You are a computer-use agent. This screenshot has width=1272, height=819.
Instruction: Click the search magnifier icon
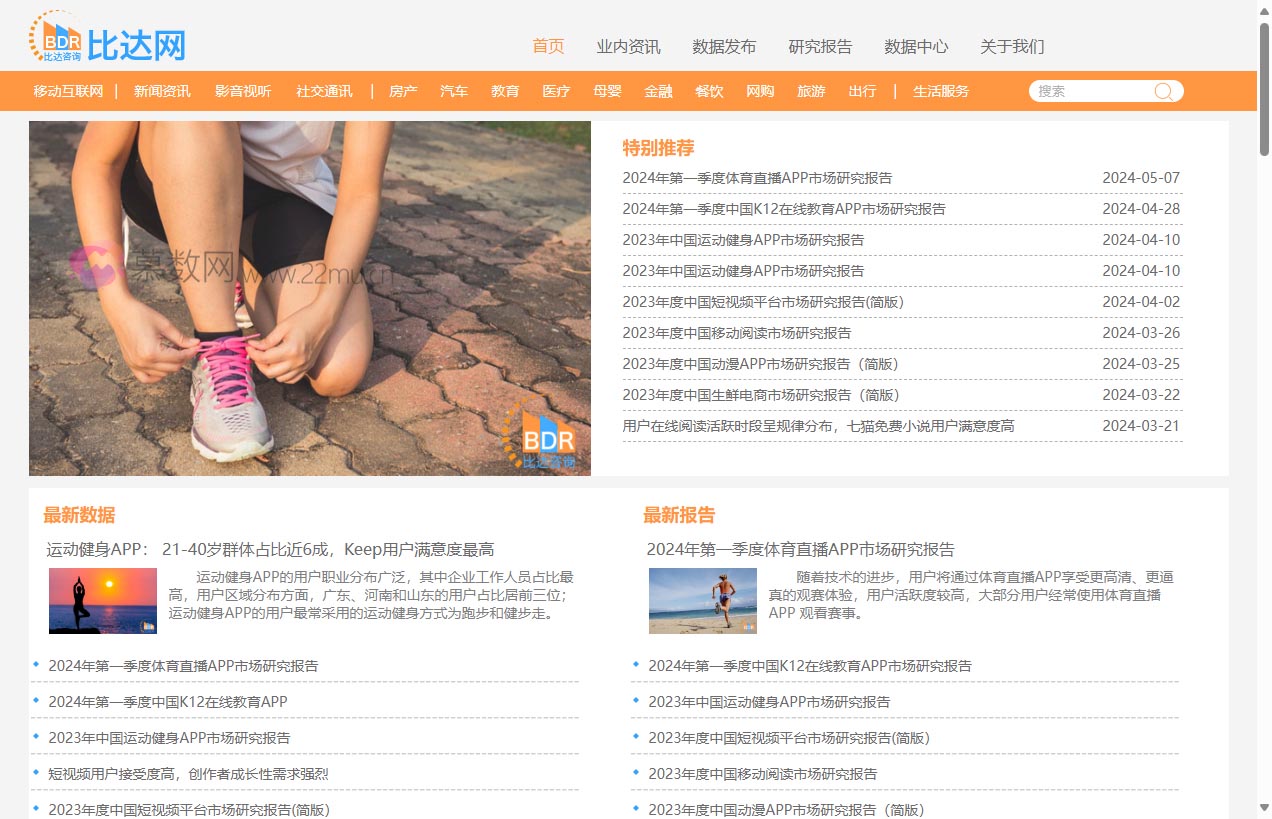tap(1163, 91)
